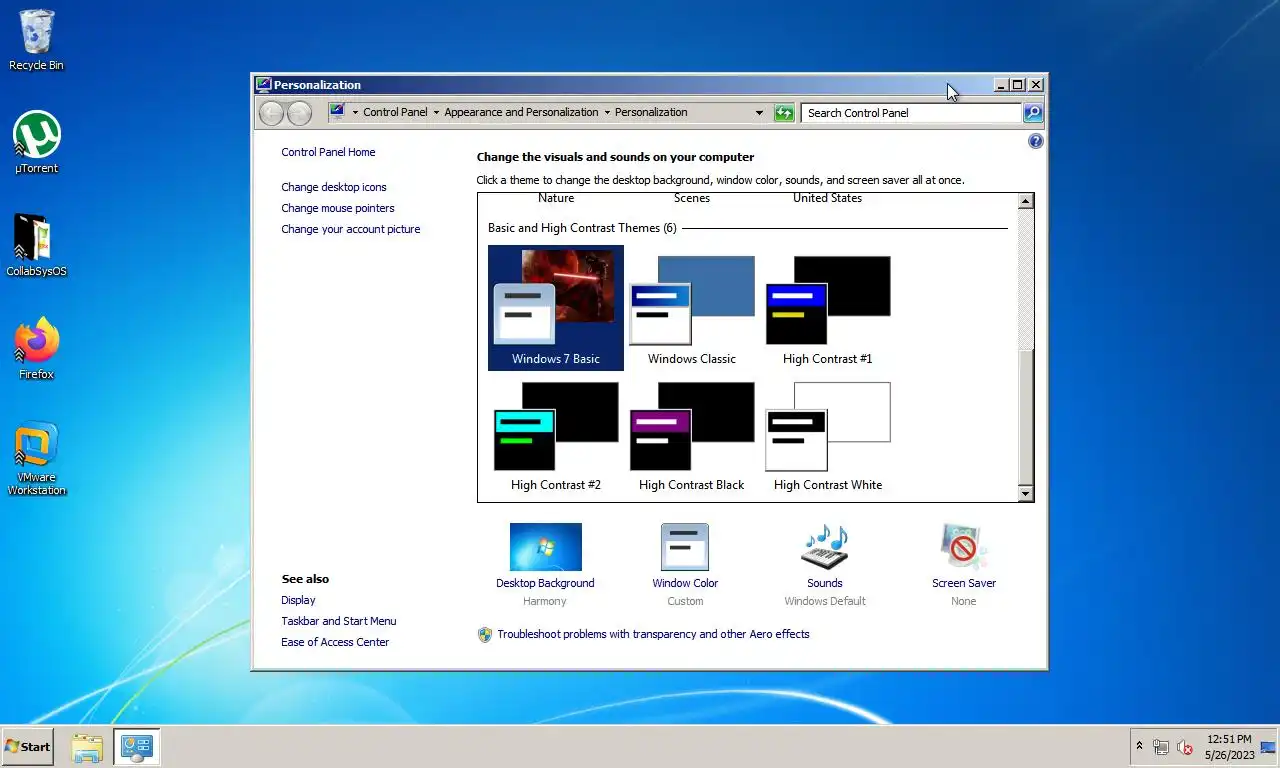
Task: Click the Window Color text link
Action: tap(685, 583)
